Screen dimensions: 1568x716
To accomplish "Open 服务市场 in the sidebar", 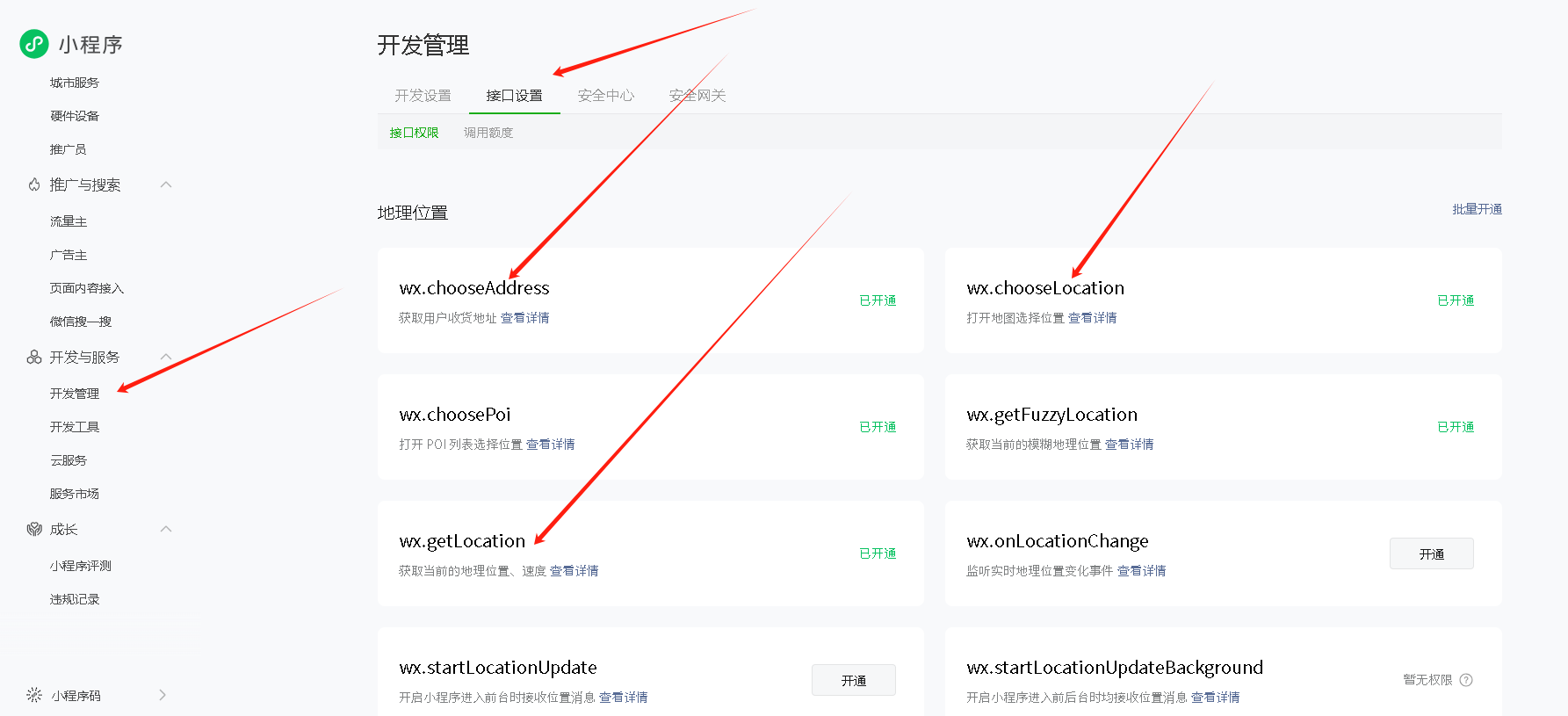I will coord(75,494).
